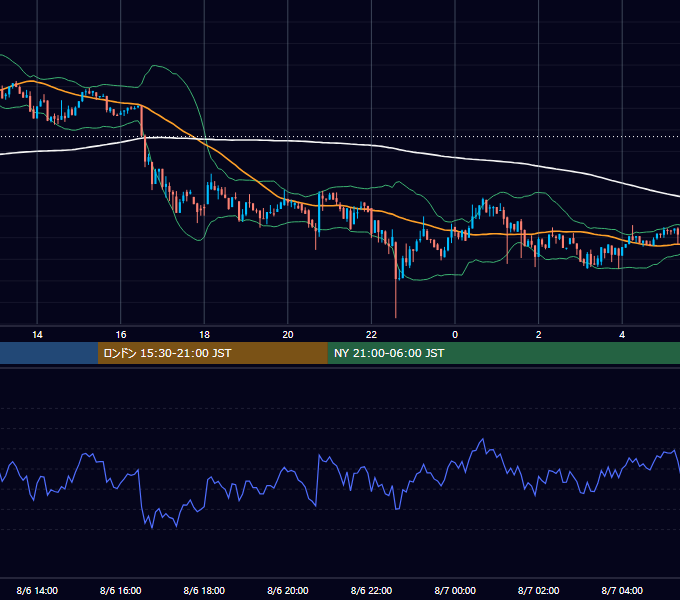Click the 2 hour axis label

[539, 335]
